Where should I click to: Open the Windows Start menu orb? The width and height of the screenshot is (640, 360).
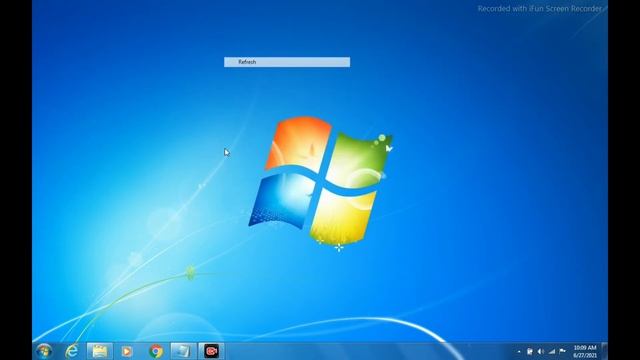pyautogui.click(x=44, y=351)
